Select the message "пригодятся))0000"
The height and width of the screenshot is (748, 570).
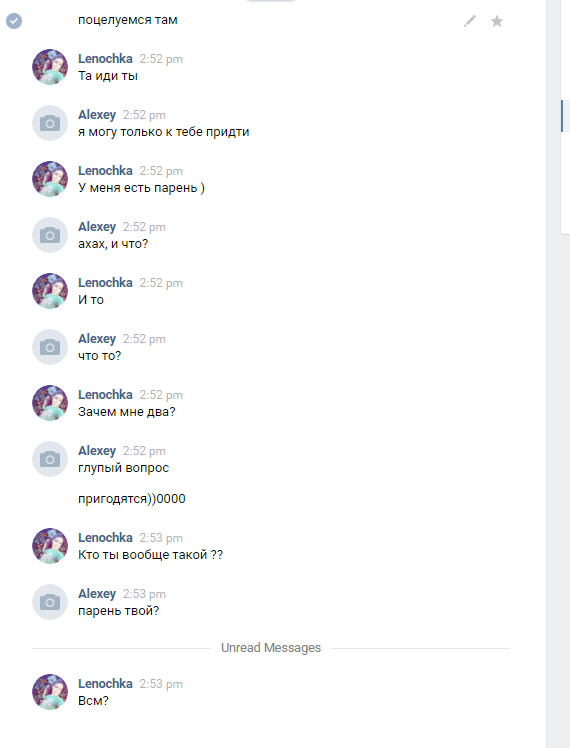pyautogui.click(x=132, y=499)
